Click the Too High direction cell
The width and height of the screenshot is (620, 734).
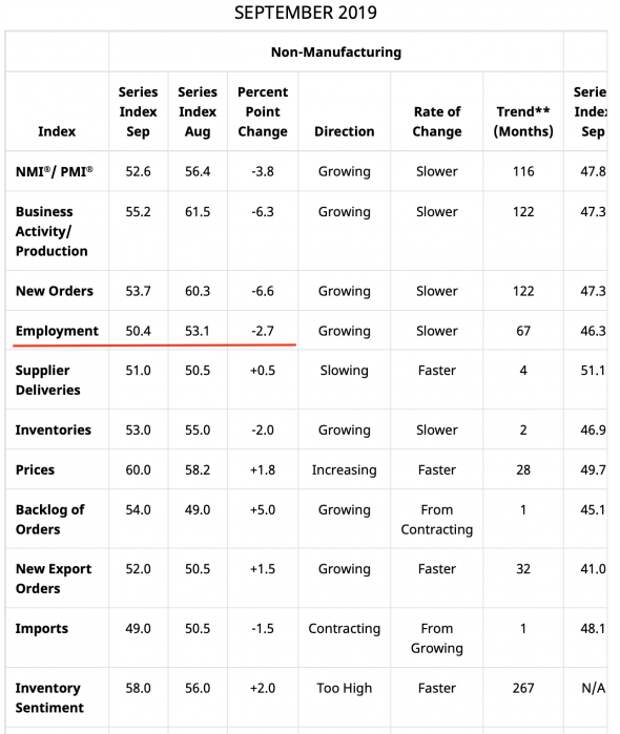[x=344, y=688]
